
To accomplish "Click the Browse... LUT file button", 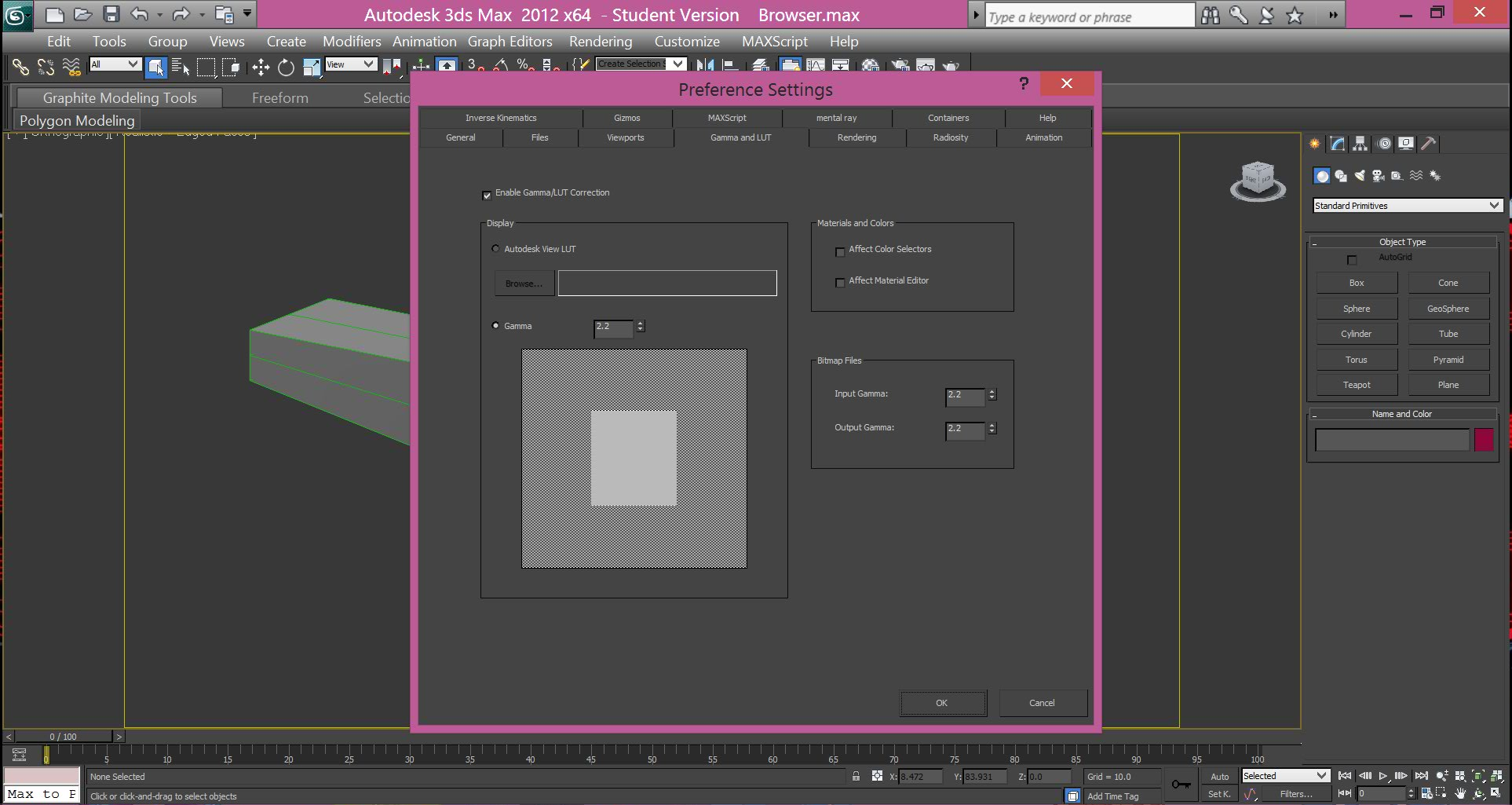I will [x=524, y=284].
